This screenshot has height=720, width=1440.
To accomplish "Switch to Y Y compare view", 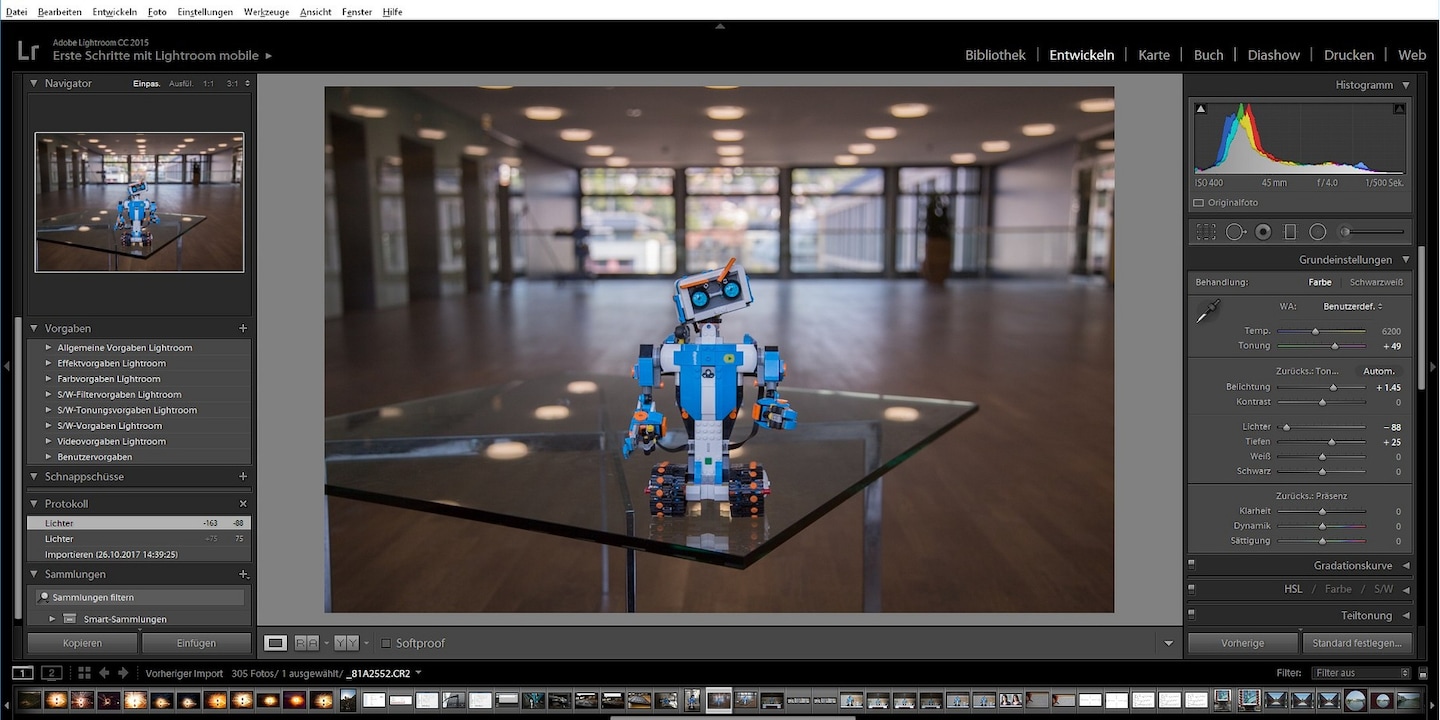I will tap(346, 643).
